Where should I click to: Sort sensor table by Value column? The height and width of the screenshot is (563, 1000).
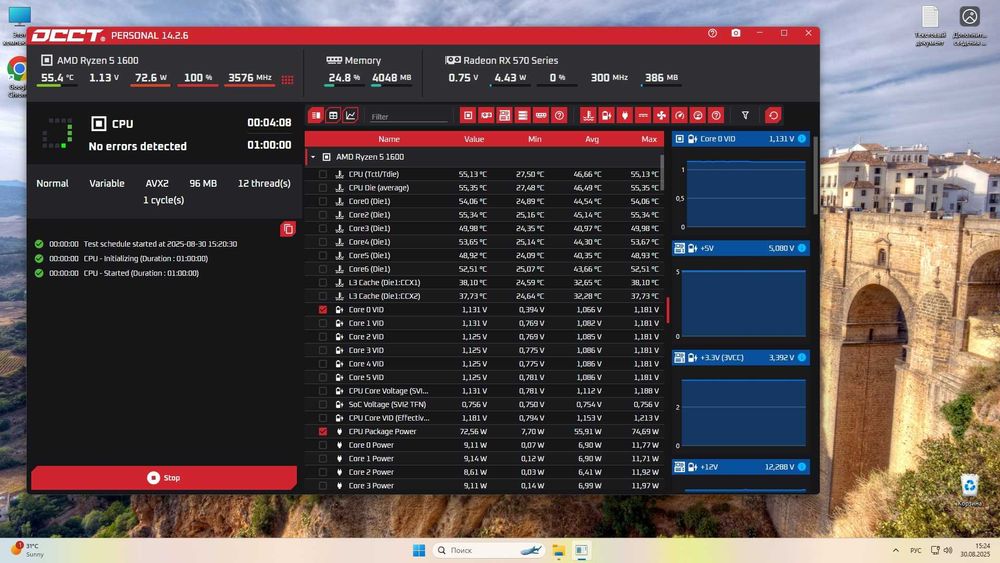coord(474,139)
